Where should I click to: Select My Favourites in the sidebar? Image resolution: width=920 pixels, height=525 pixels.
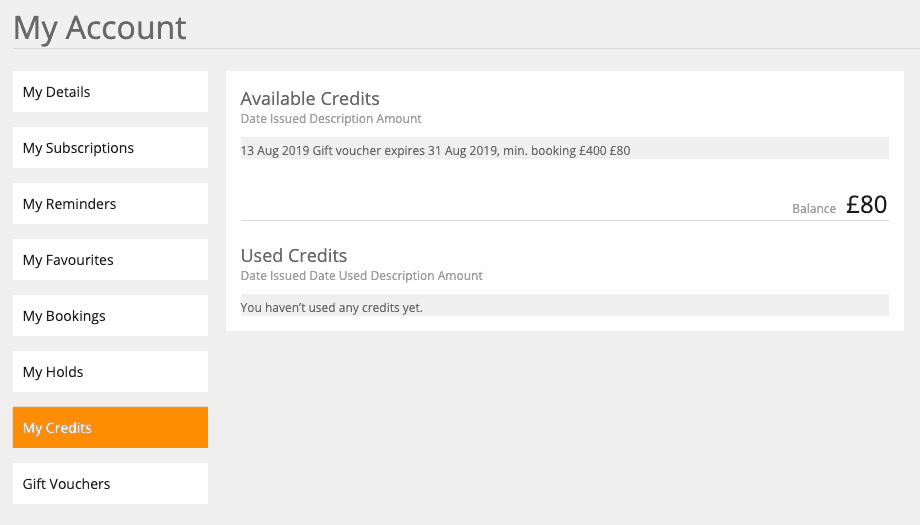[110, 260]
